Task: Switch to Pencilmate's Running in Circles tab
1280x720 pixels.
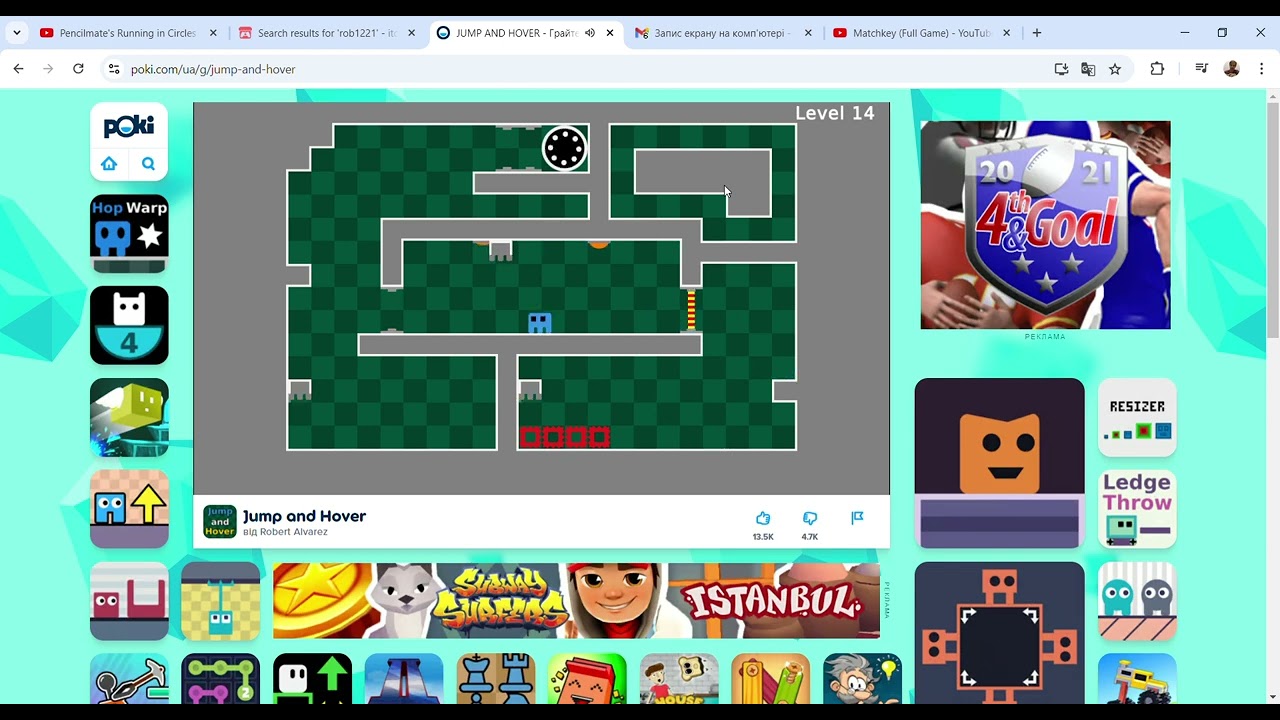Action: 127,33
